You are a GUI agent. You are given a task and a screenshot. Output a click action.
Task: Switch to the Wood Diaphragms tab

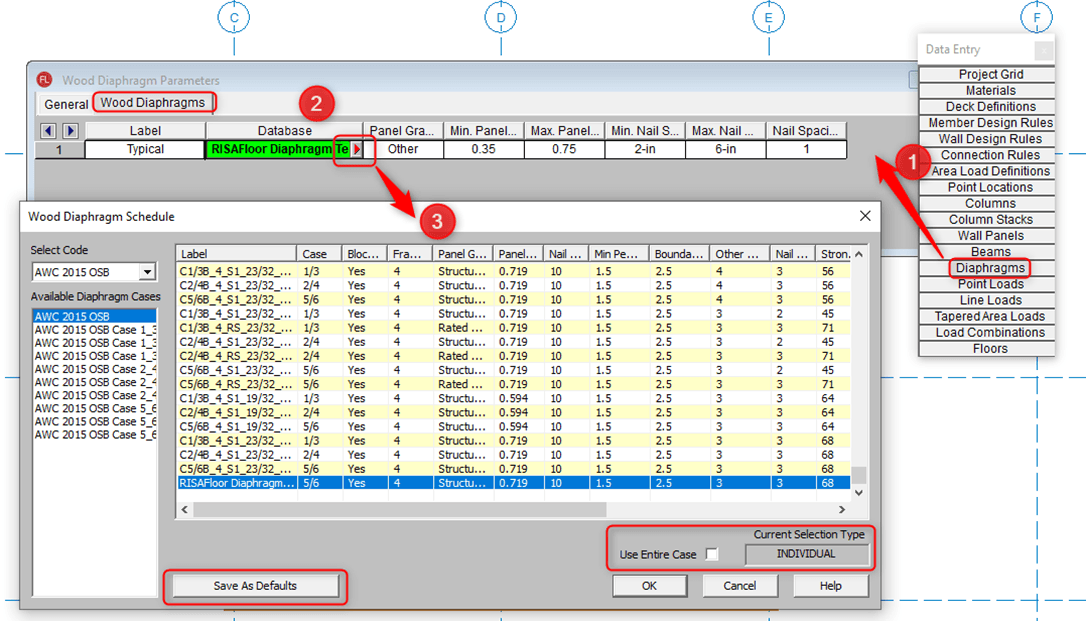click(153, 103)
